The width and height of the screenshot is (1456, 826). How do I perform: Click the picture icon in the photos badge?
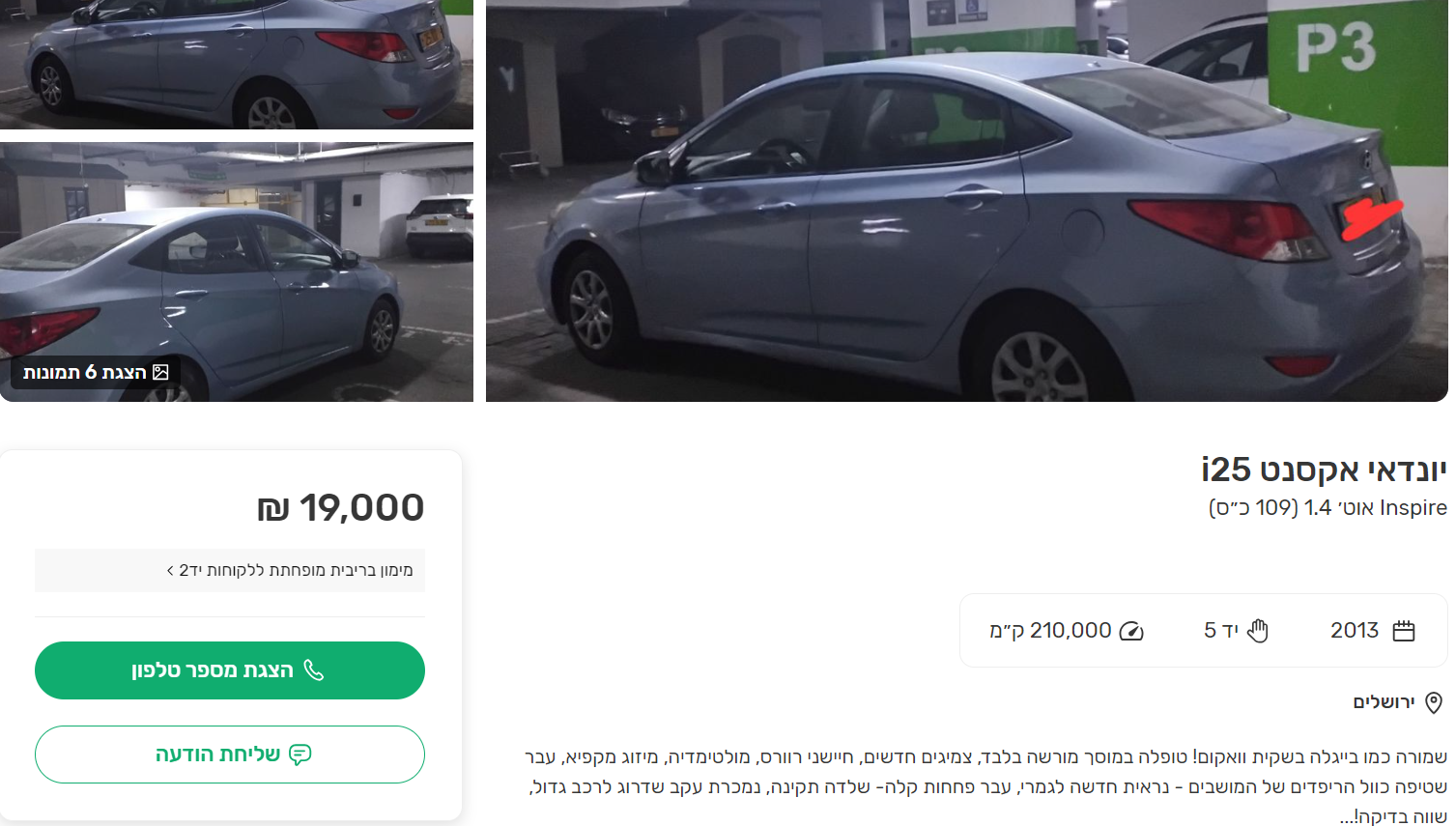tap(160, 372)
